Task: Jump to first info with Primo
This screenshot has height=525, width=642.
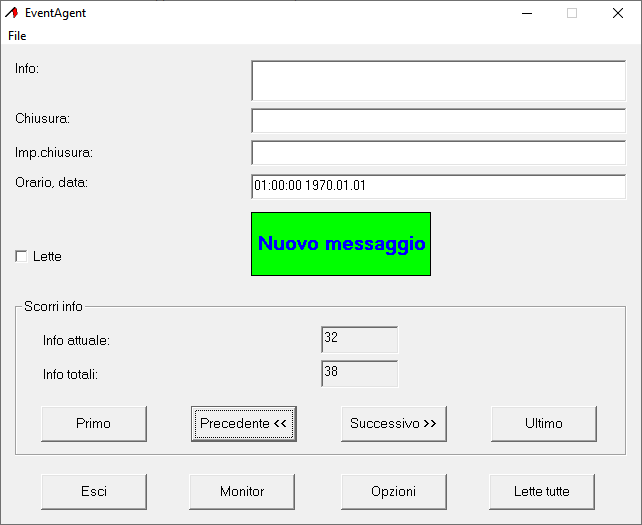Action: pos(94,423)
